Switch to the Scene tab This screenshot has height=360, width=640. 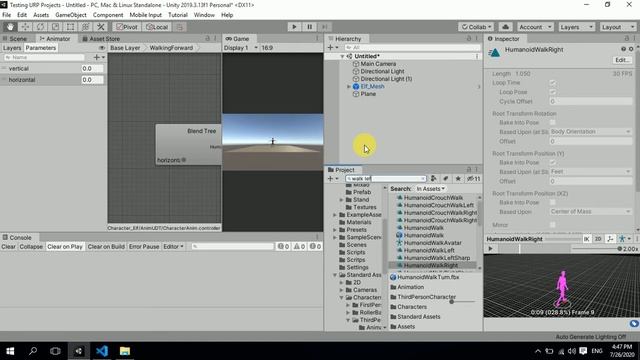tap(16, 39)
